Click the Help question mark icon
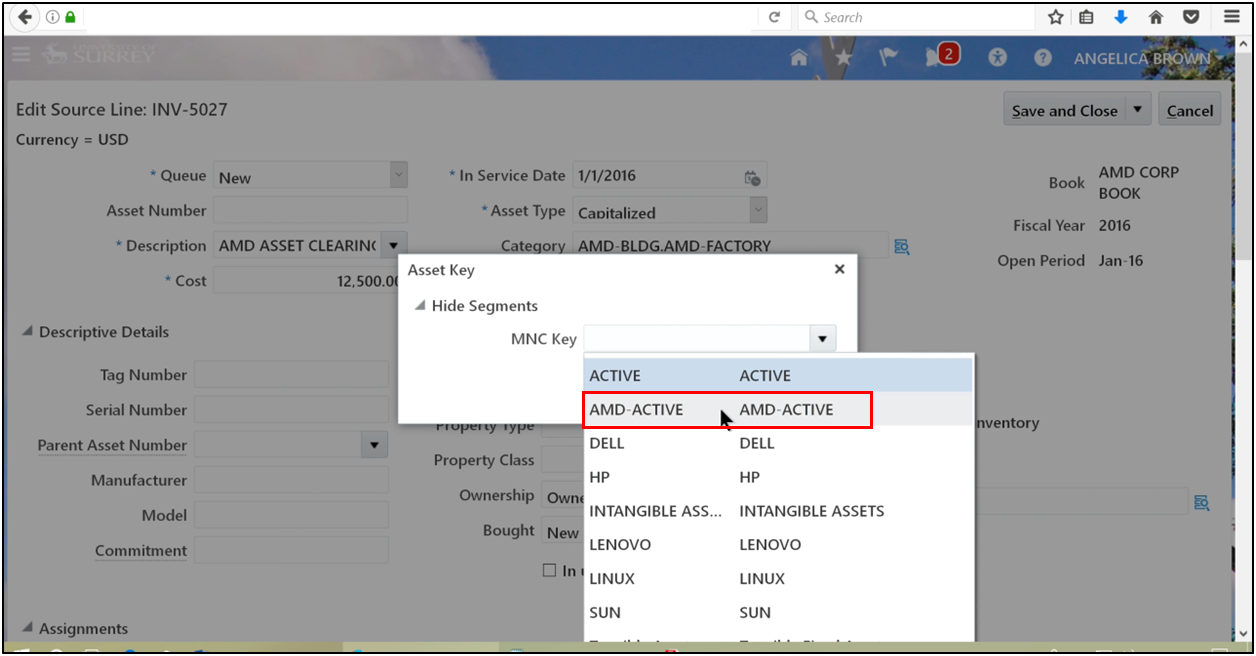1256x656 pixels. 1042,58
